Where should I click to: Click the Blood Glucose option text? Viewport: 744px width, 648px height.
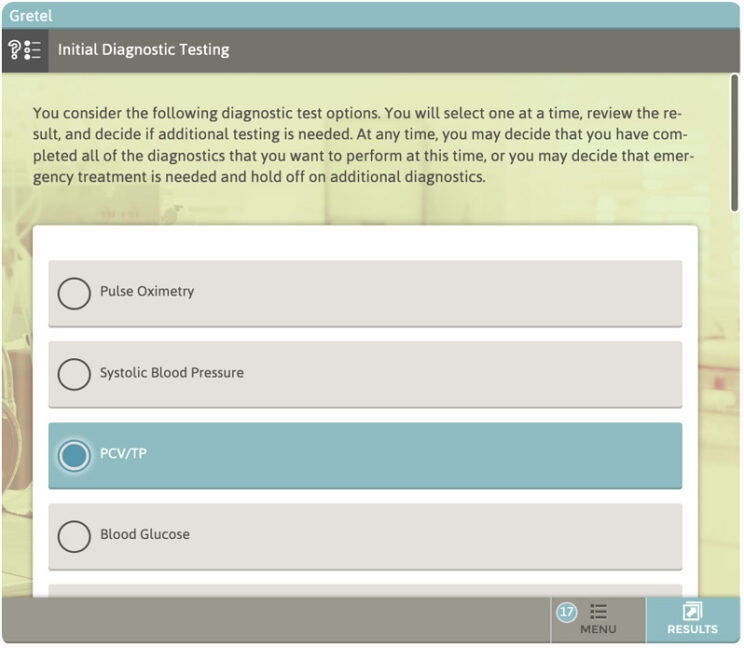145,535
